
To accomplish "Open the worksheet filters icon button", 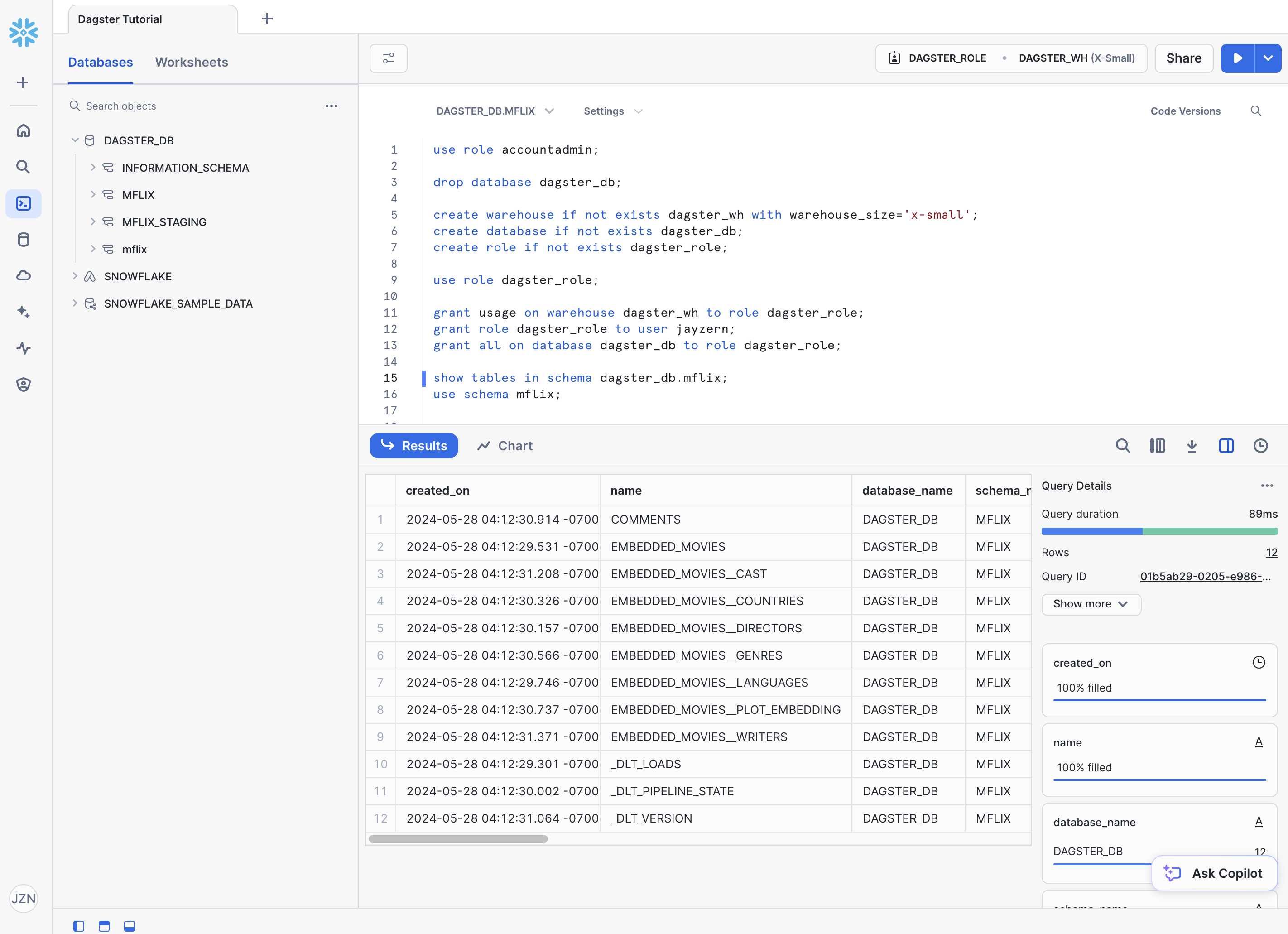I will tap(389, 58).
